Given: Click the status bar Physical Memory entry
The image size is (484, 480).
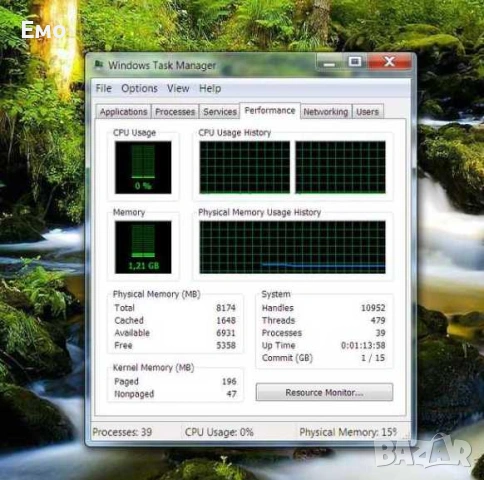Looking at the screenshot, I should [348, 432].
